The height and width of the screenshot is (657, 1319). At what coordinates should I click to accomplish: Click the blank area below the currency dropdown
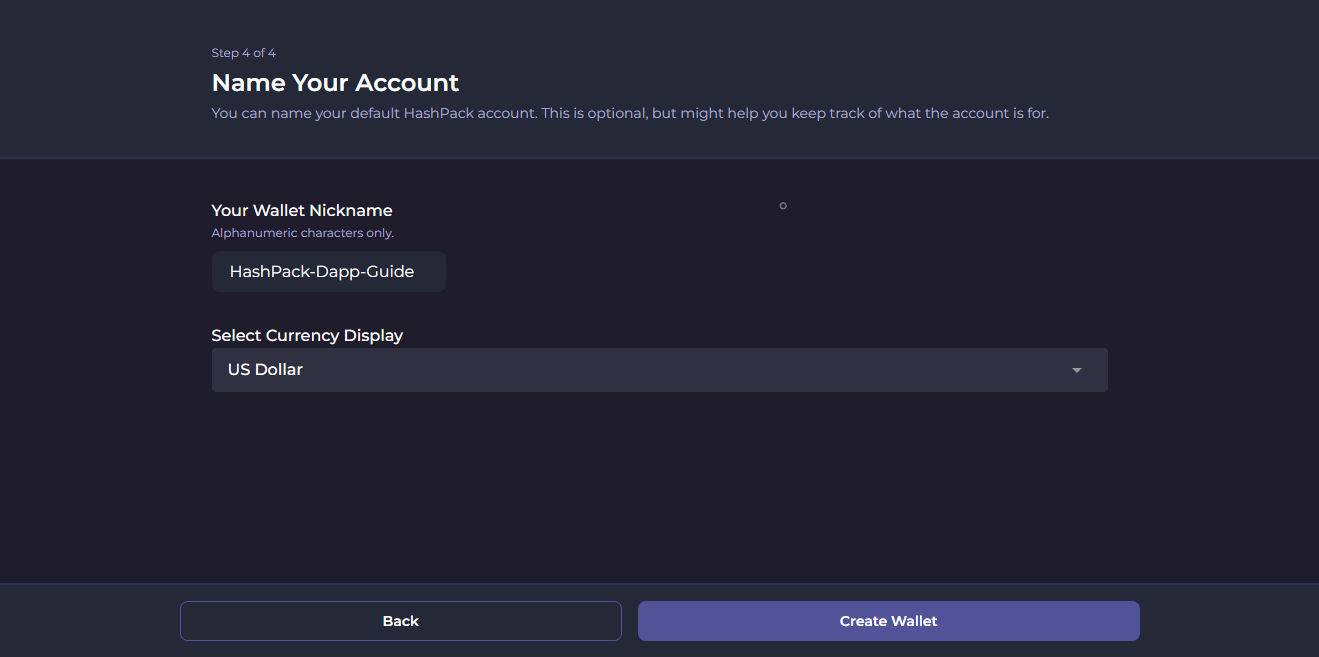click(x=659, y=480)
